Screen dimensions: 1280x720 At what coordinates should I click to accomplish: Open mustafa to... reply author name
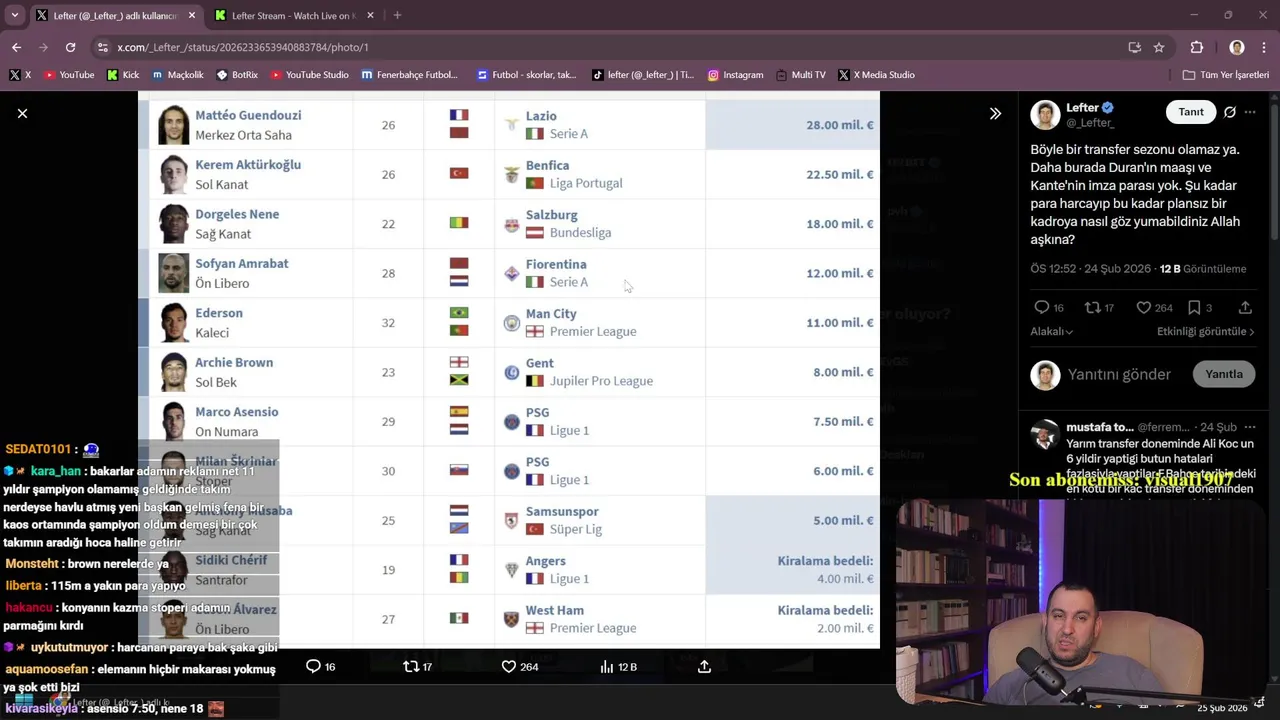[x=1099, y=428]
